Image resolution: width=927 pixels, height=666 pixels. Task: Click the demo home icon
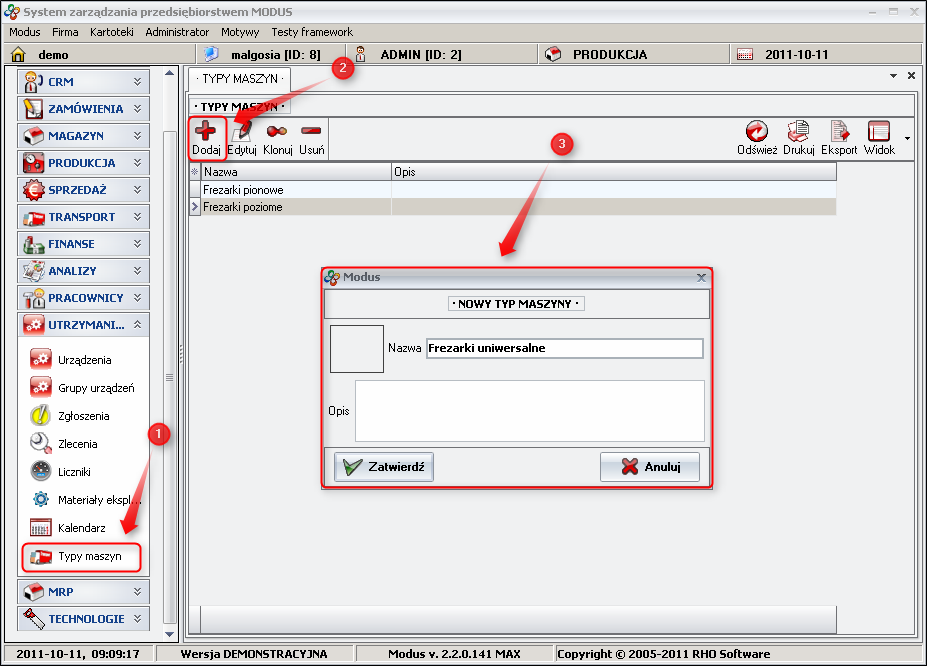[18, 54]
